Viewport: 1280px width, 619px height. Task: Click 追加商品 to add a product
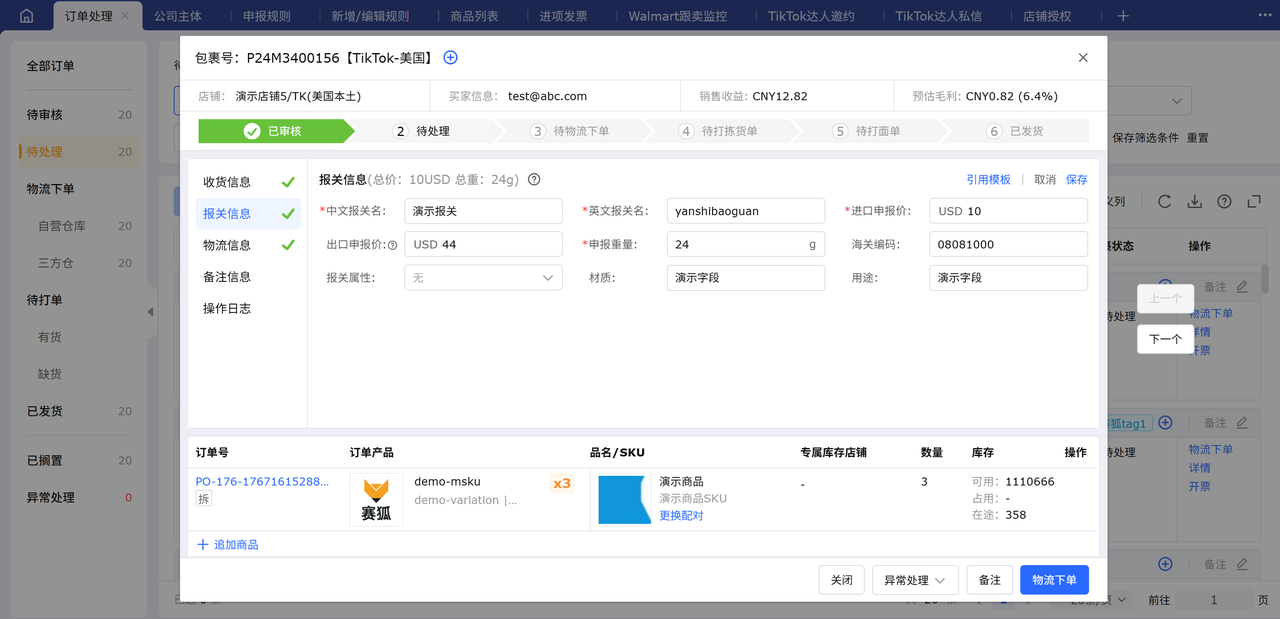click(x=228, y=545)
